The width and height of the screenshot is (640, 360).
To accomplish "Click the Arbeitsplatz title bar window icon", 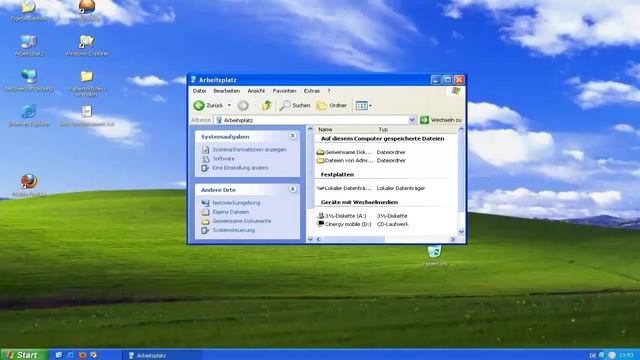I will coord(193,80).
